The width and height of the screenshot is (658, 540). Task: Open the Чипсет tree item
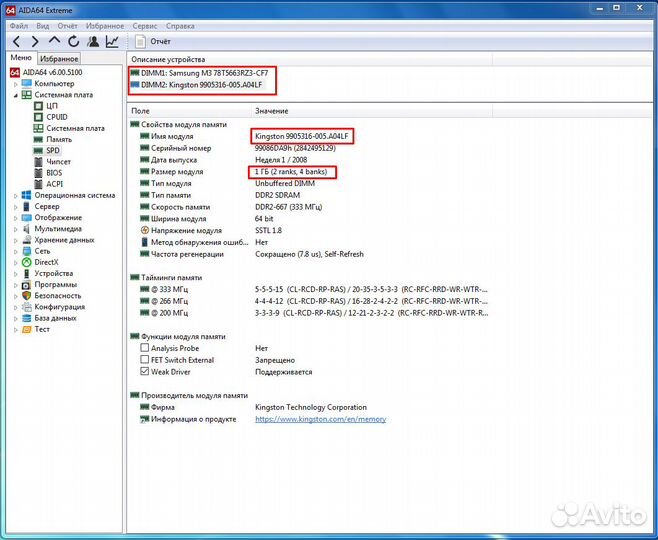click(x=52, y=162)
